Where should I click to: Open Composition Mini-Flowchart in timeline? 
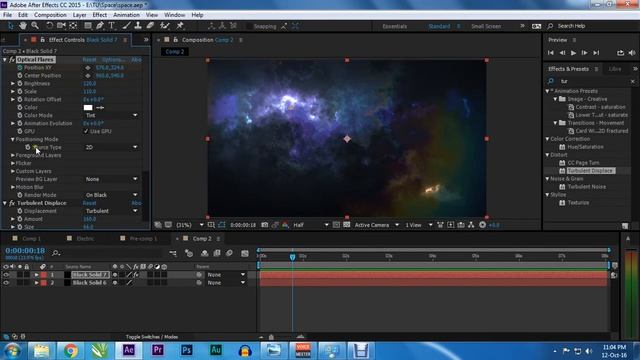pos(173,253)
